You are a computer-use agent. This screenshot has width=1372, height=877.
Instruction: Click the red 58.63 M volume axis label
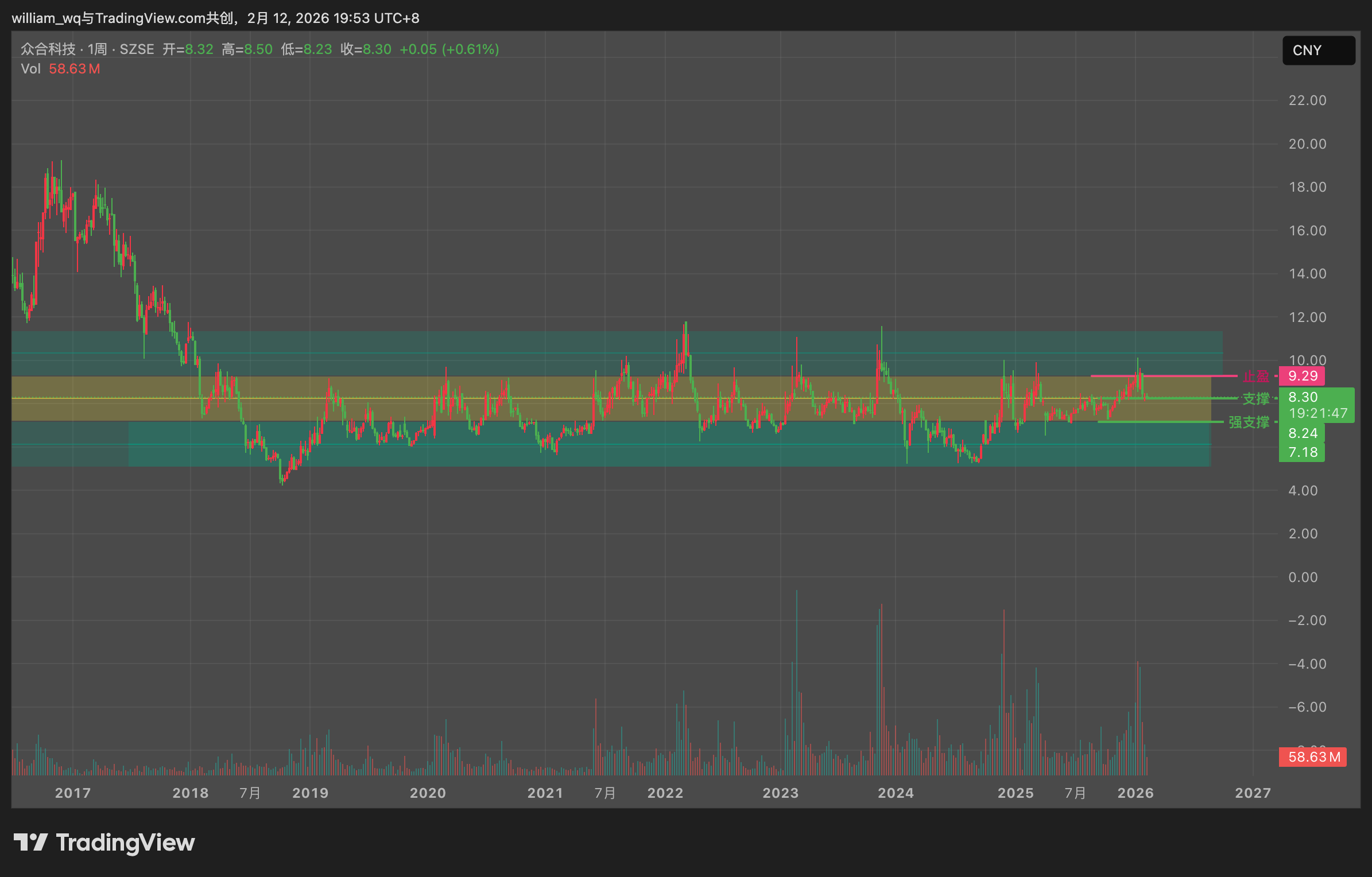point(1313,757)
